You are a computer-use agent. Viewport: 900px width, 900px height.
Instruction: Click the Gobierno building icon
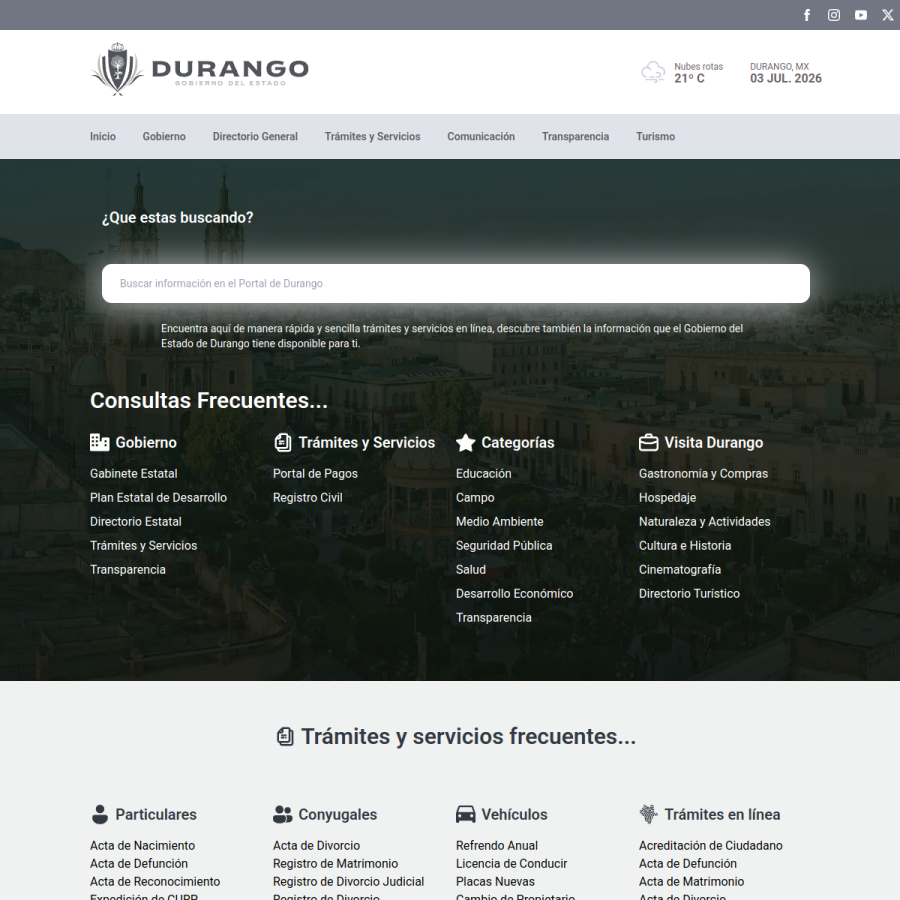(x=100, y=443)
